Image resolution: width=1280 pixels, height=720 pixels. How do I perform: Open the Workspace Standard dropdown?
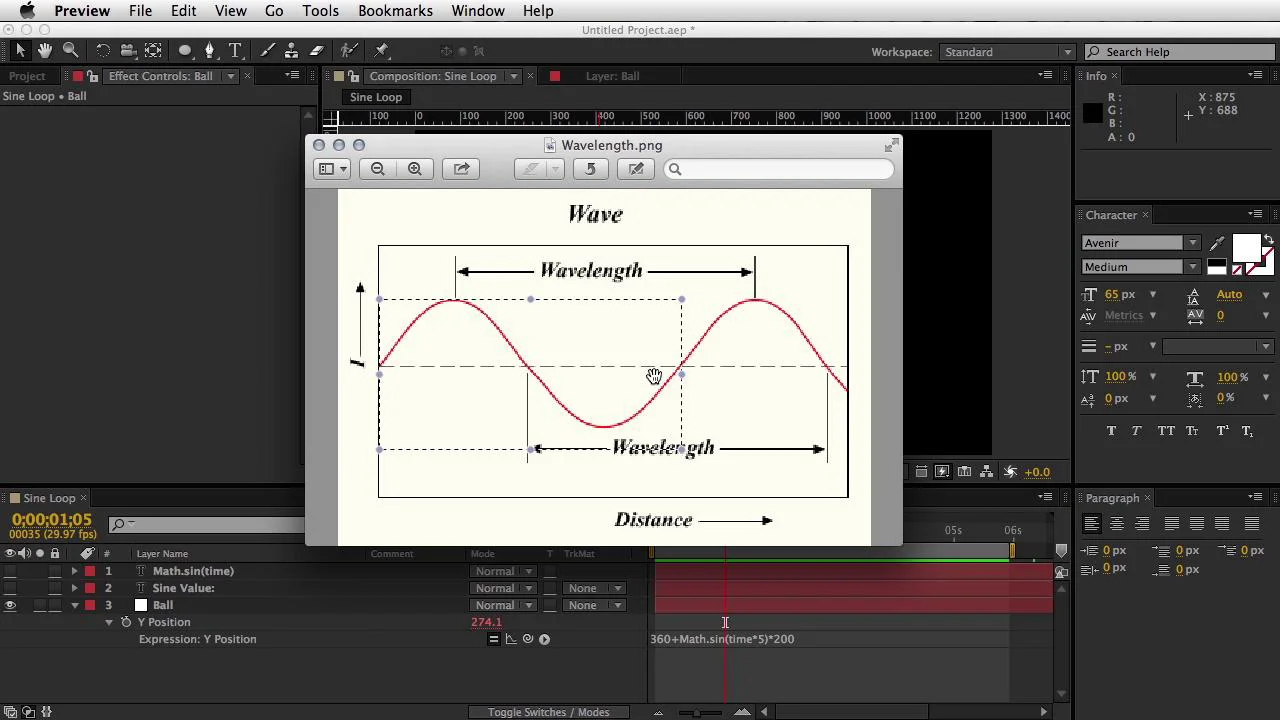(x=1008, y=52)
